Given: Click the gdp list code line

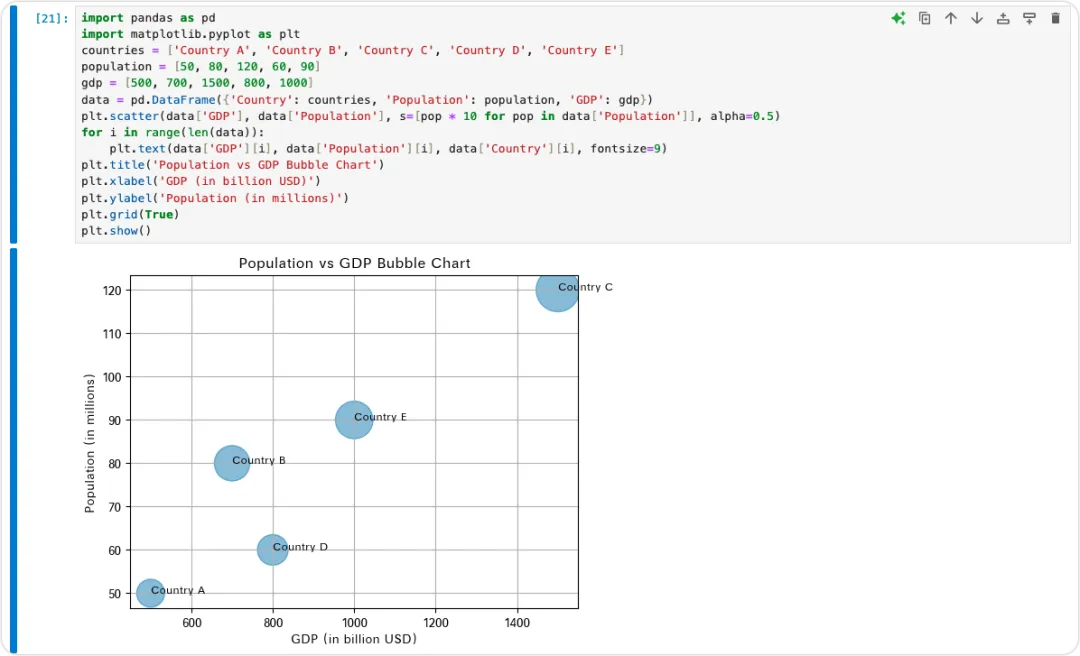Looking at the screenshot, I should coord(197,83).
